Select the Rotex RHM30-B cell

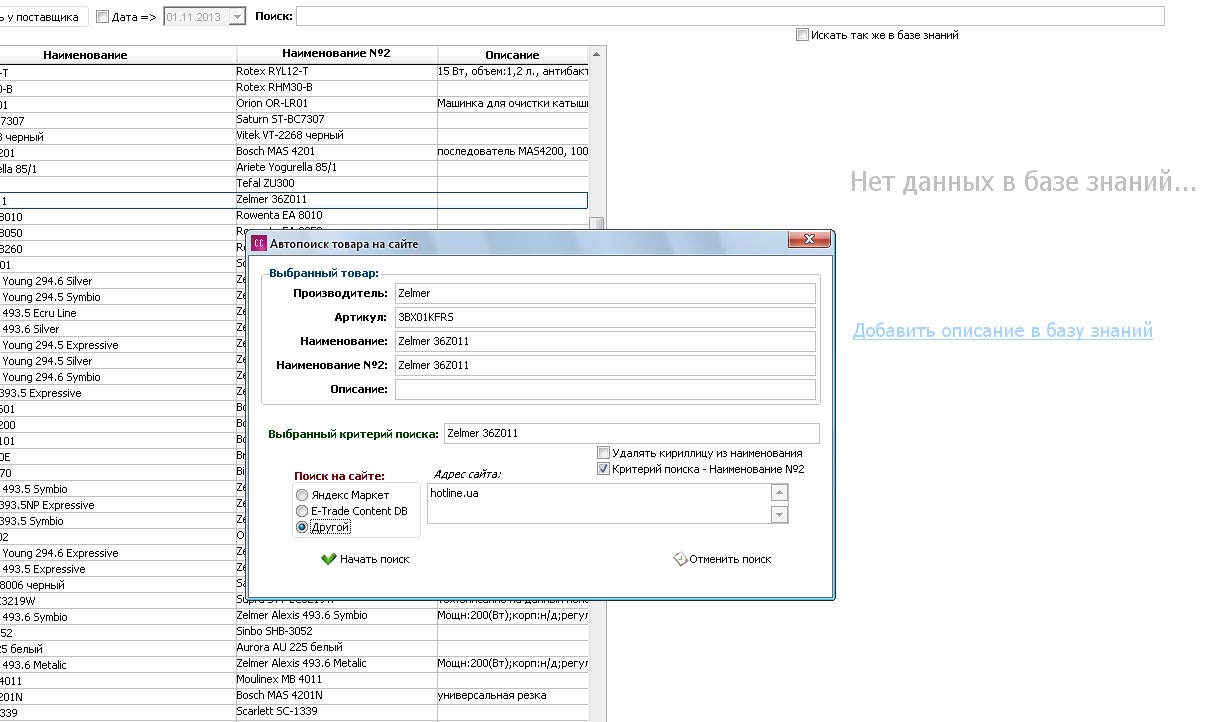(336, 88)
